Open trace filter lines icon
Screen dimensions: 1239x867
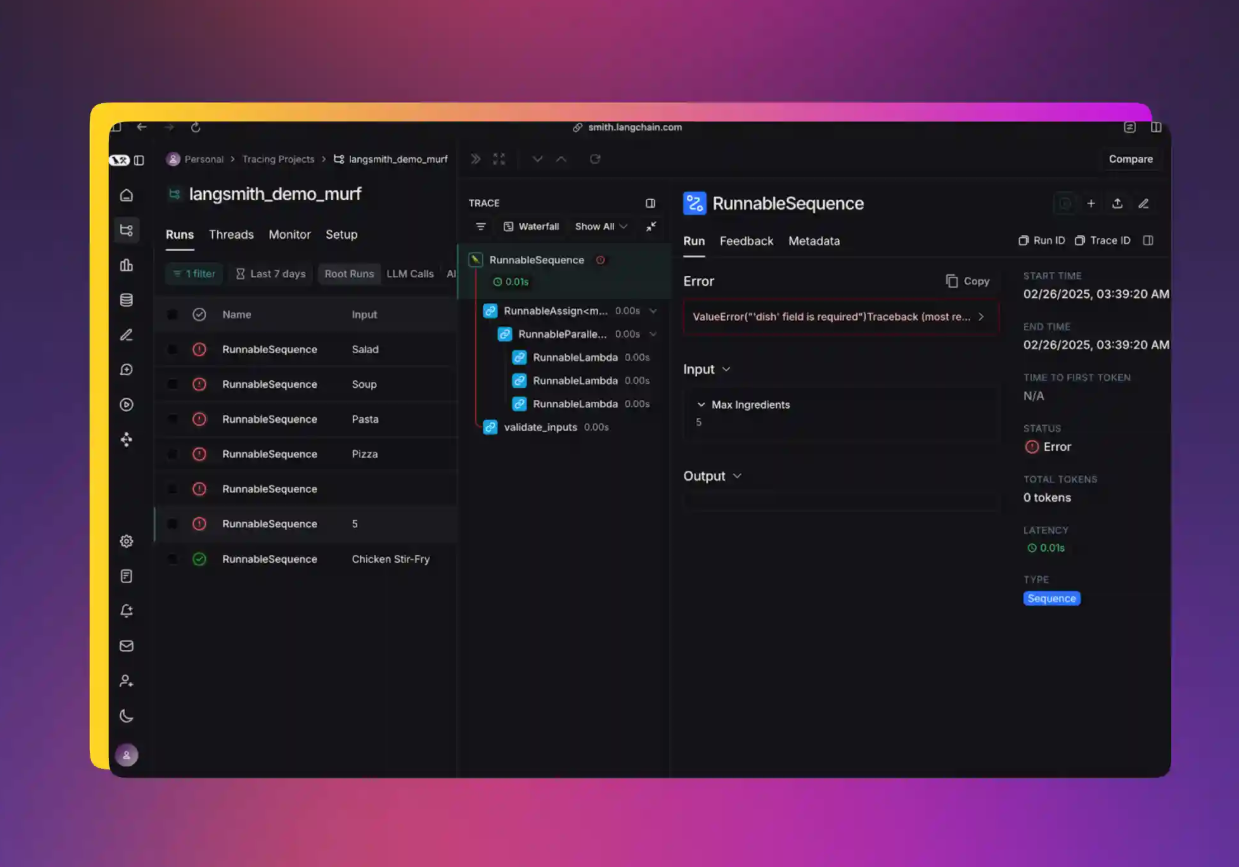click(481, 227)
